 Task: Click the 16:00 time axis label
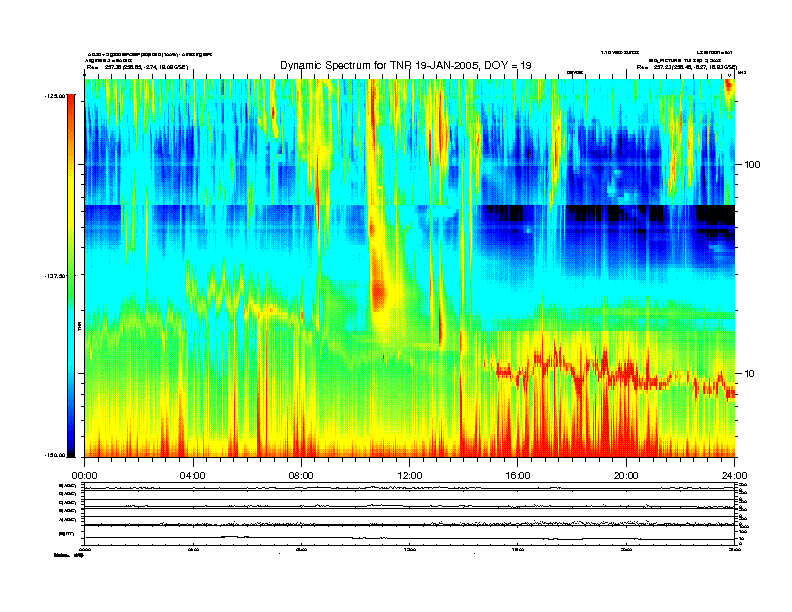[518, 476]
